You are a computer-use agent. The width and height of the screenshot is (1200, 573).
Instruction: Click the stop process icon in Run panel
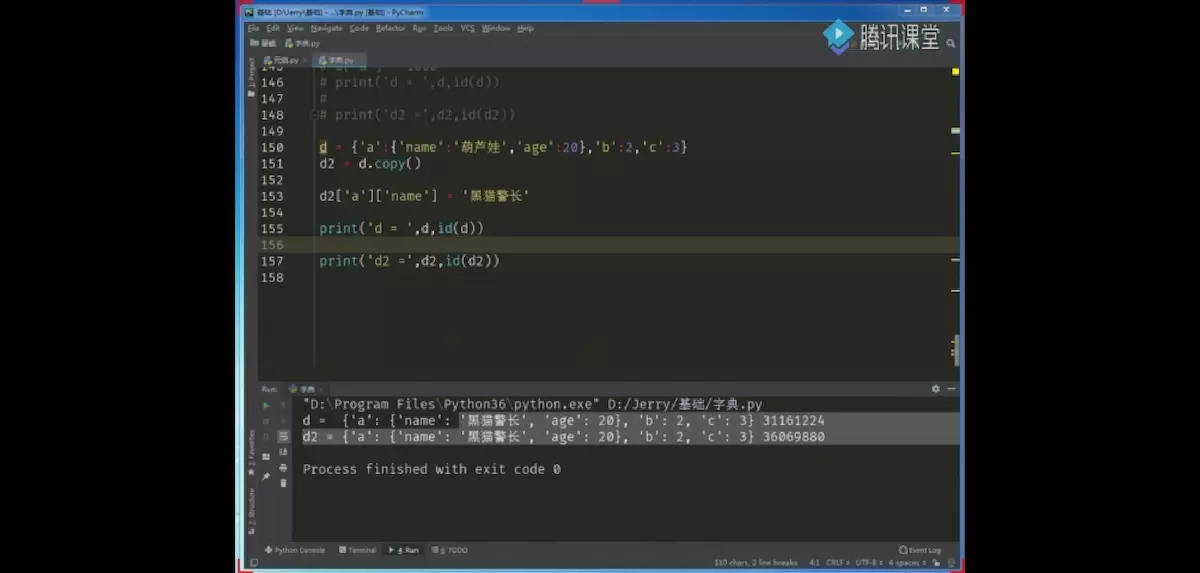point(266,421)
